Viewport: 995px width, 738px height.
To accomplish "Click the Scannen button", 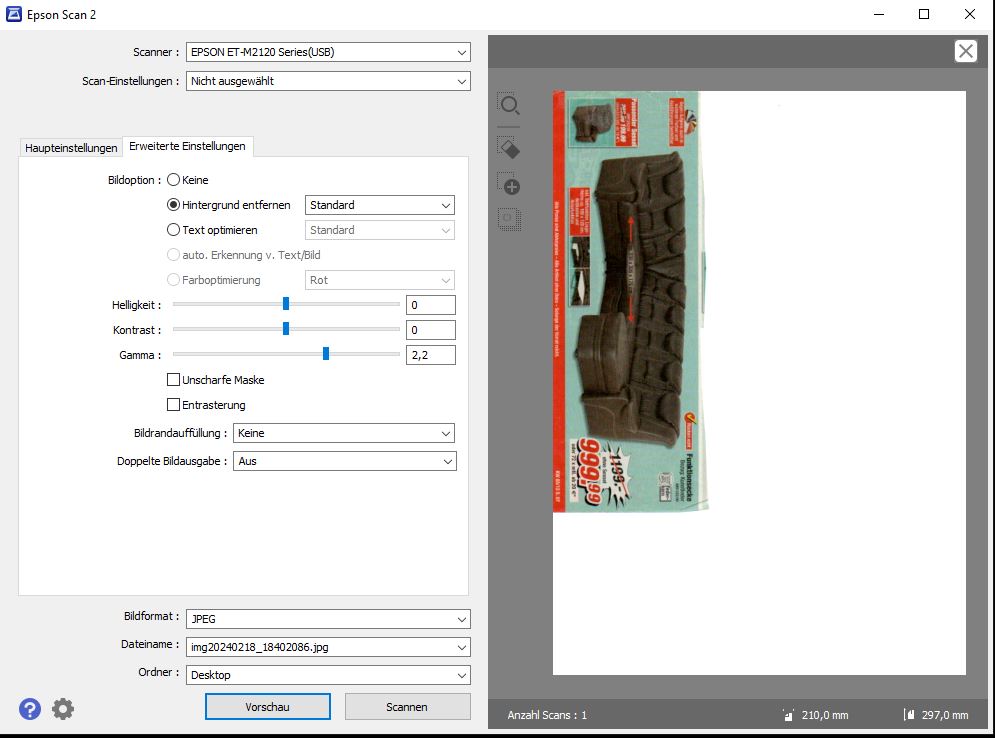I will (407, 707).
